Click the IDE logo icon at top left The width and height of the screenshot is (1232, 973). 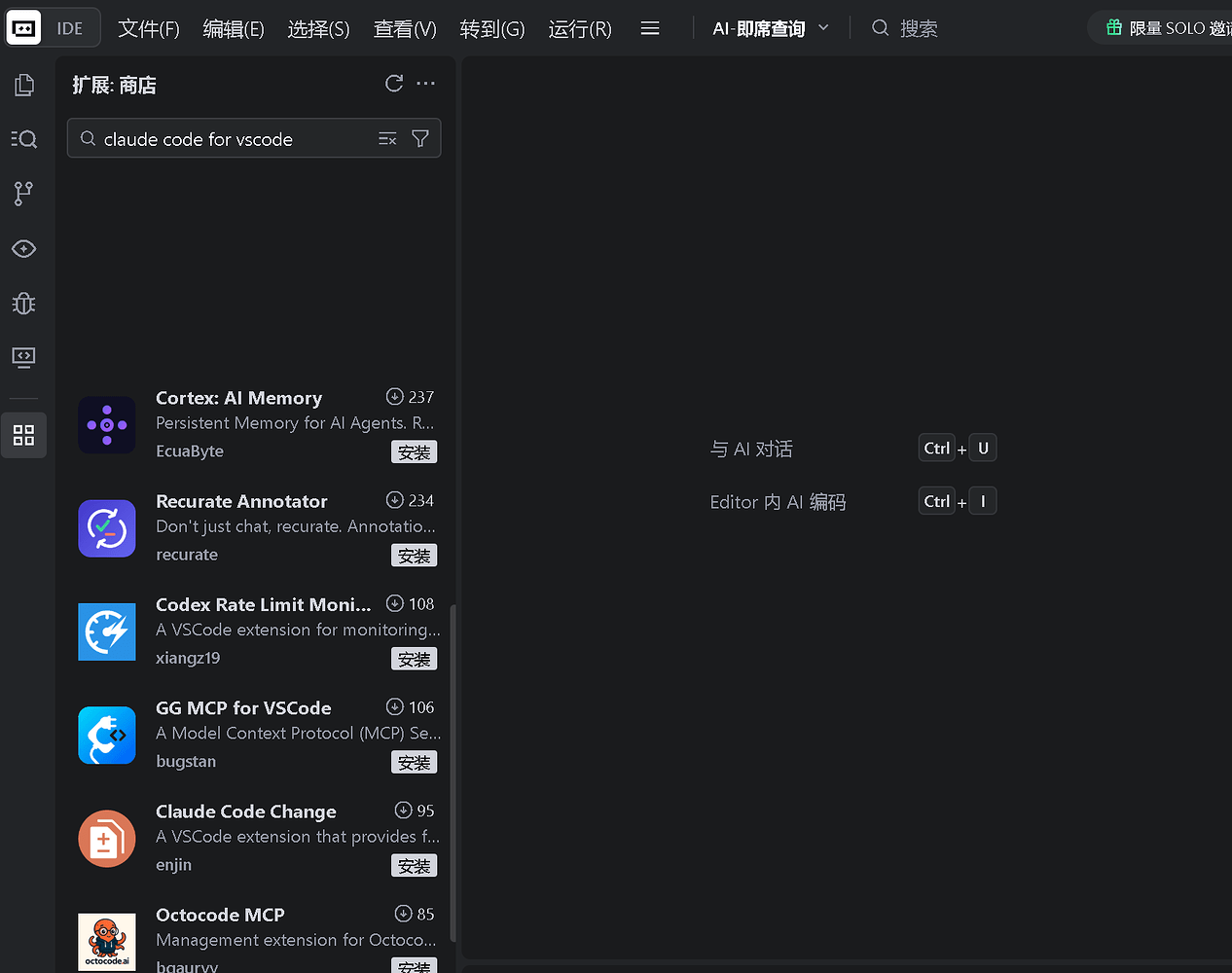(24, 28)
